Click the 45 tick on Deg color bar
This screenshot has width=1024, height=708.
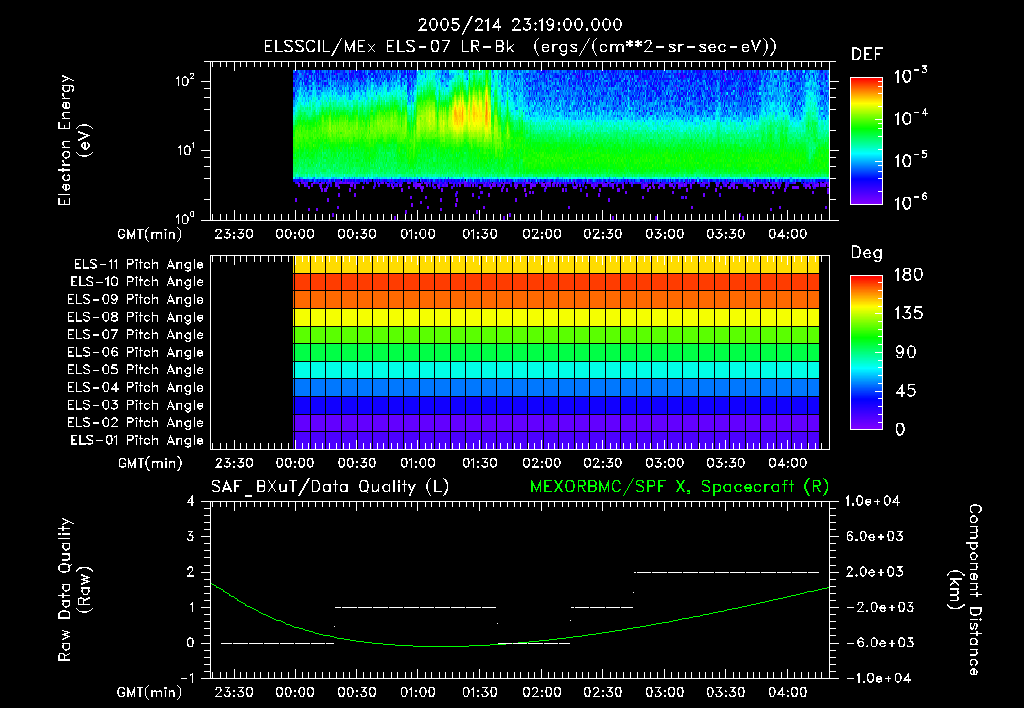pyautogui.click(x=906, y=391)
